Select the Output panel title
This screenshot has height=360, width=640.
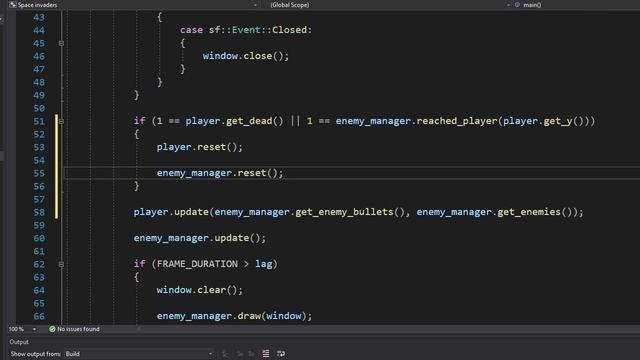(19, 342)
